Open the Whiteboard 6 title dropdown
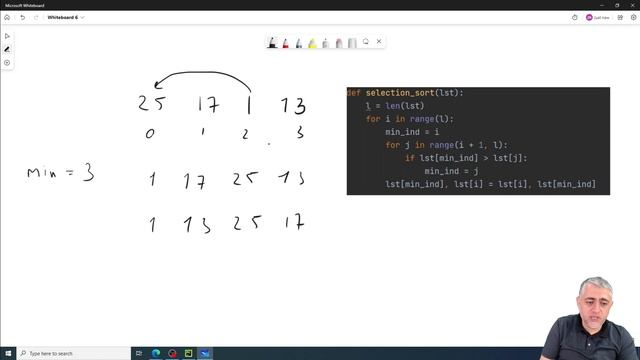 (x=66, y=18)
